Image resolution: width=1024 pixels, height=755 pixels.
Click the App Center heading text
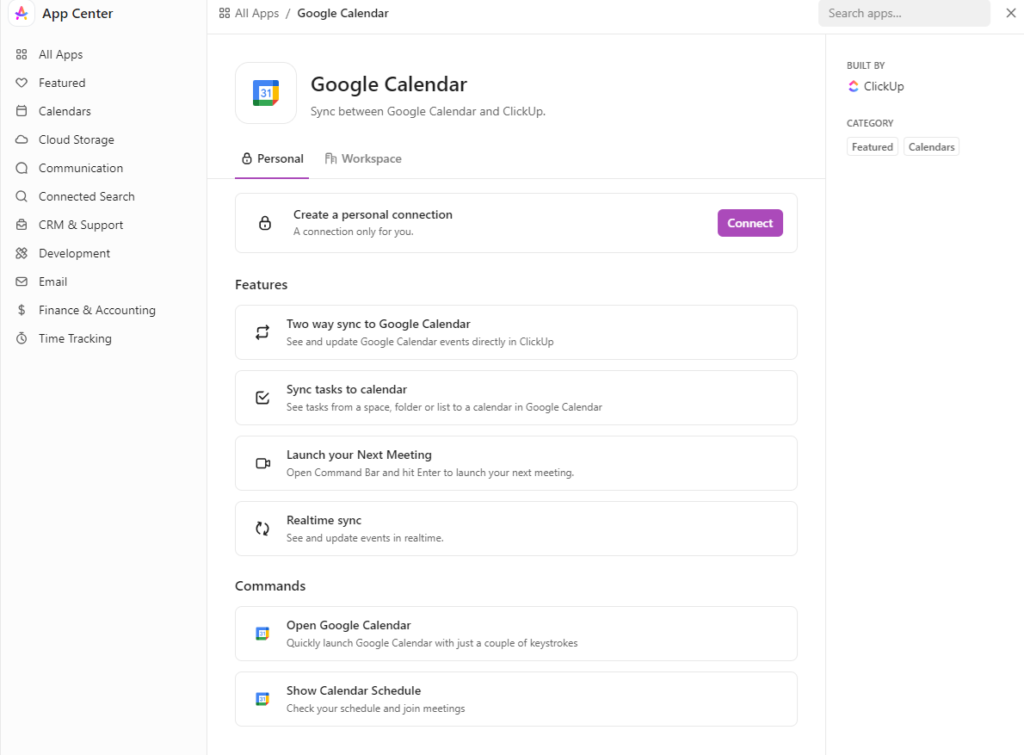[78, 14]
